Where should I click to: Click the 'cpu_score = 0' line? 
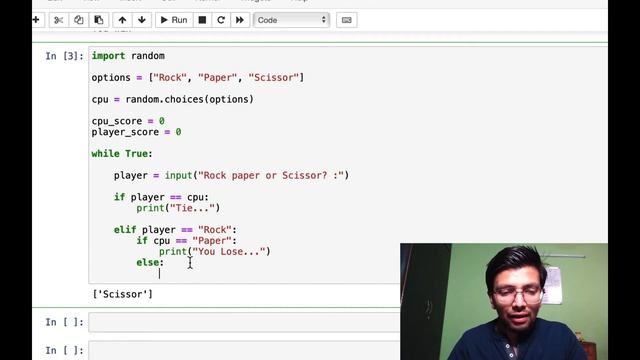coord(128,121)
